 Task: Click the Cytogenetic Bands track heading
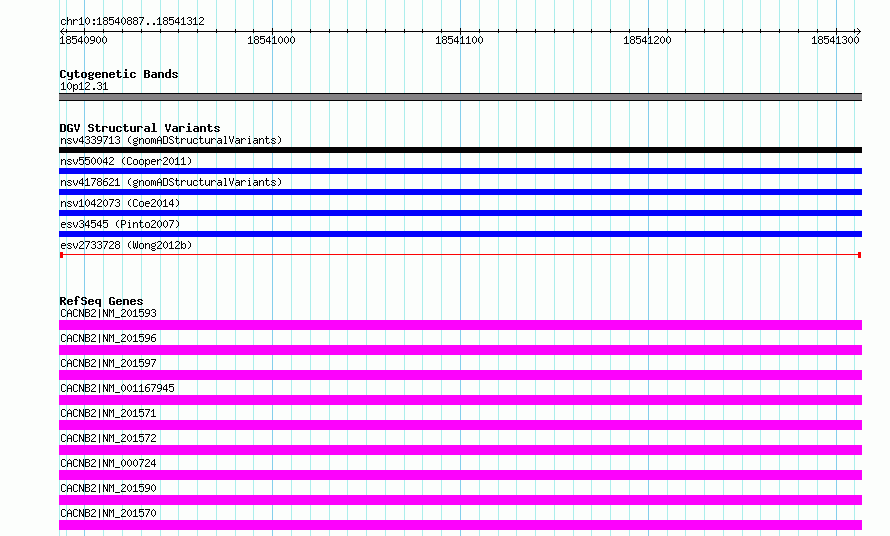point(119,74)
